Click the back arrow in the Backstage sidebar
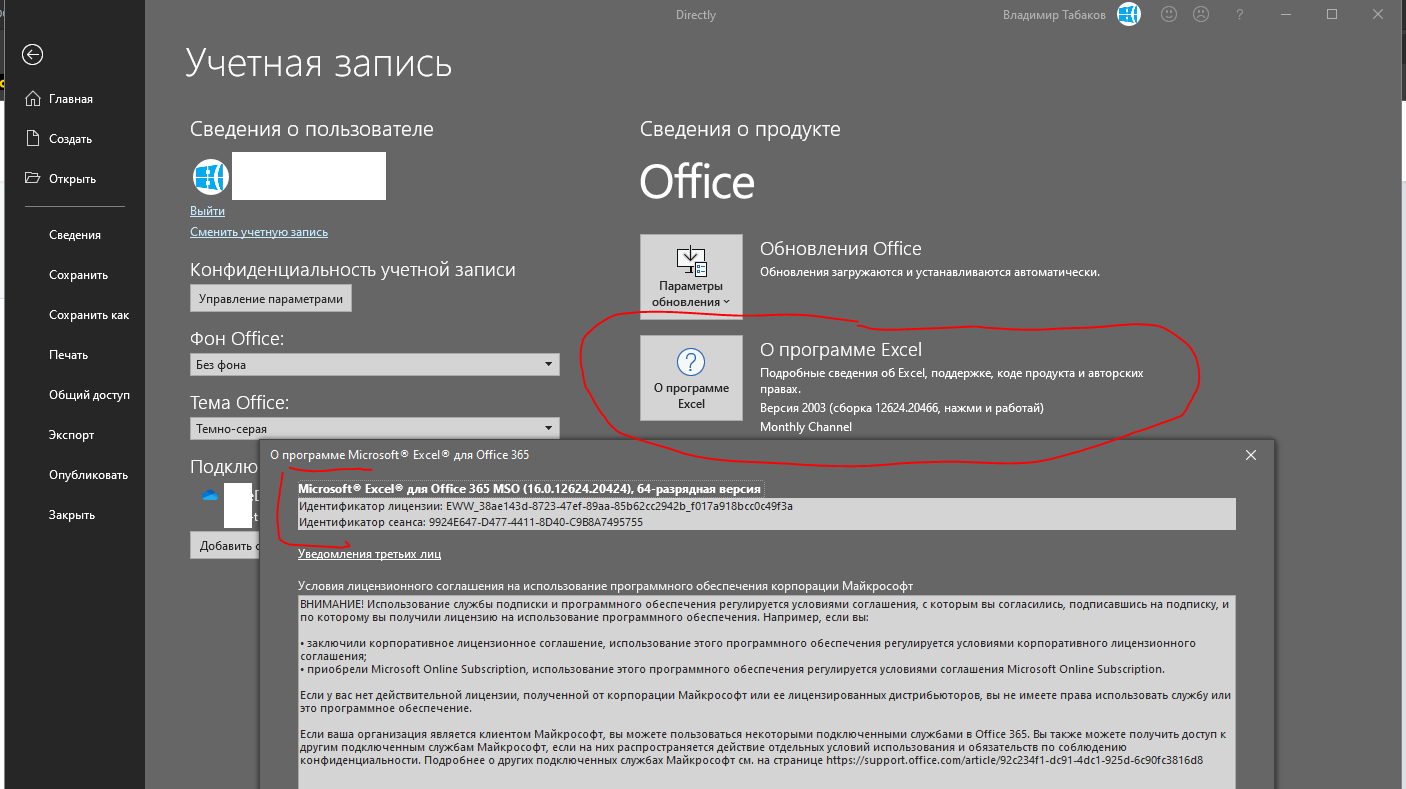The height and width of the screenshot is (789, 1406). (x=33, y=55)
